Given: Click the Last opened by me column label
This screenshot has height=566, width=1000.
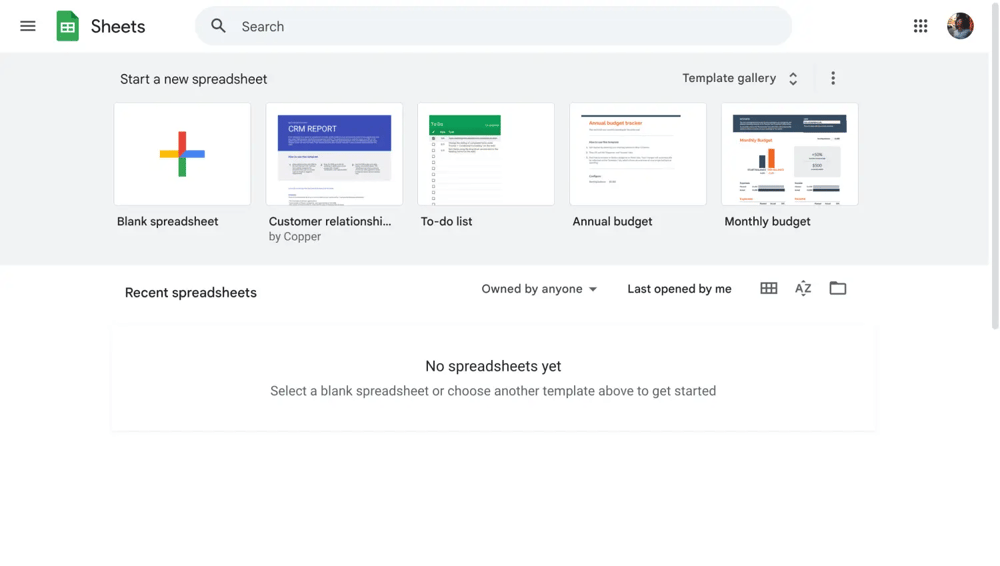Looking at the screenshot, I should click(x=679, y=289).
